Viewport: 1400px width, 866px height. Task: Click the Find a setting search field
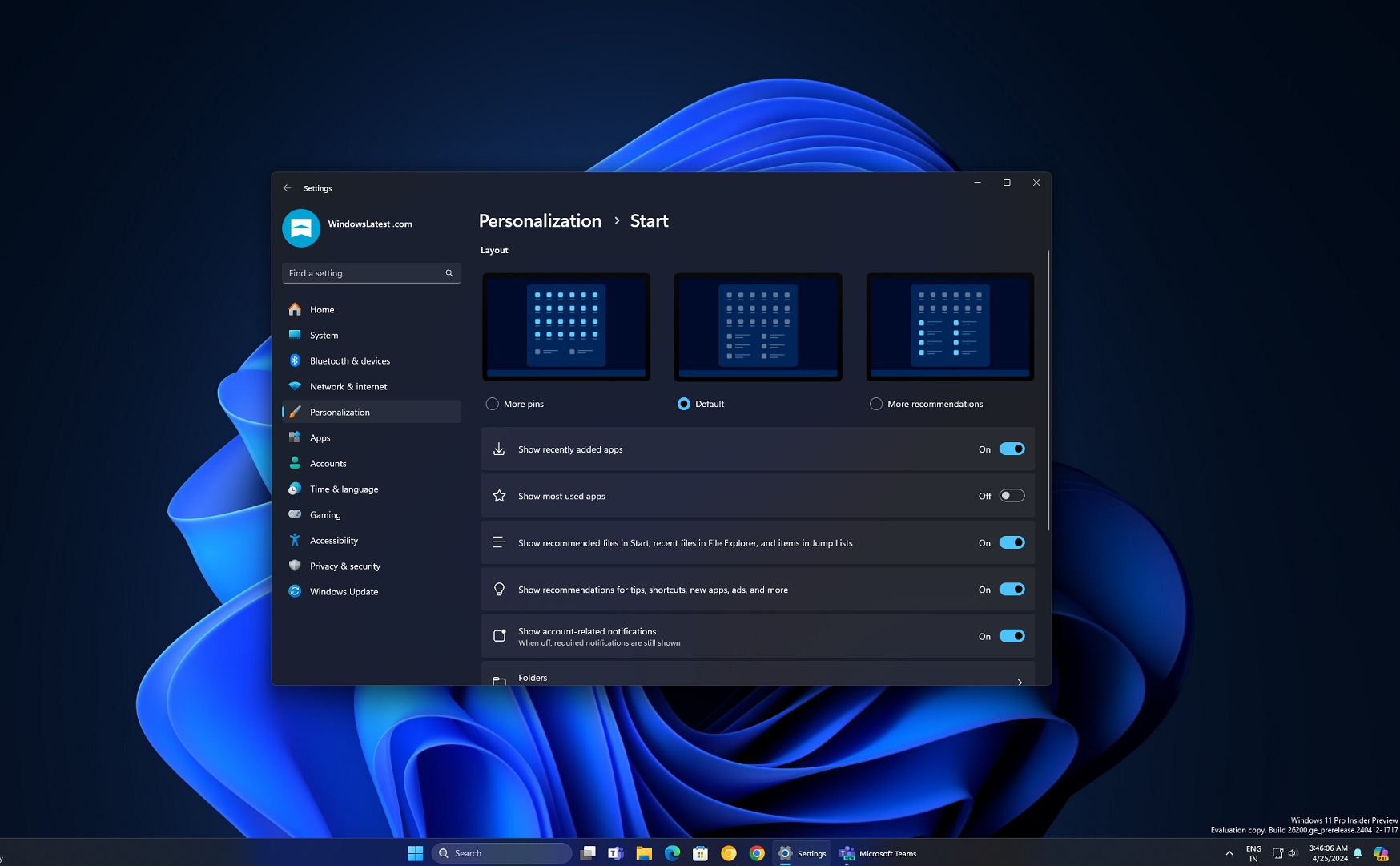[x=372, y=273]
